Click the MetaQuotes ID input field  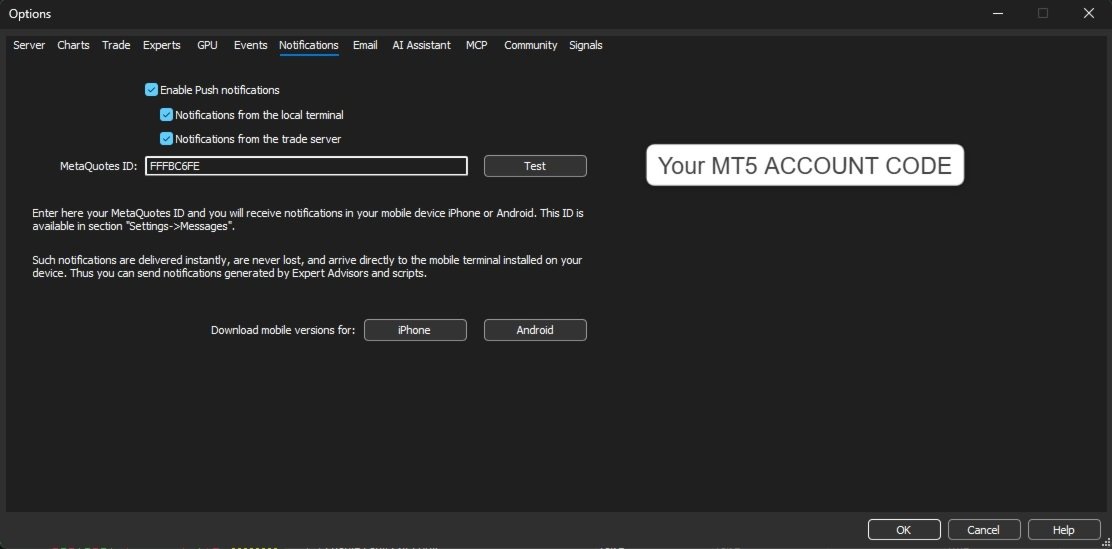(x=306, y=166)
